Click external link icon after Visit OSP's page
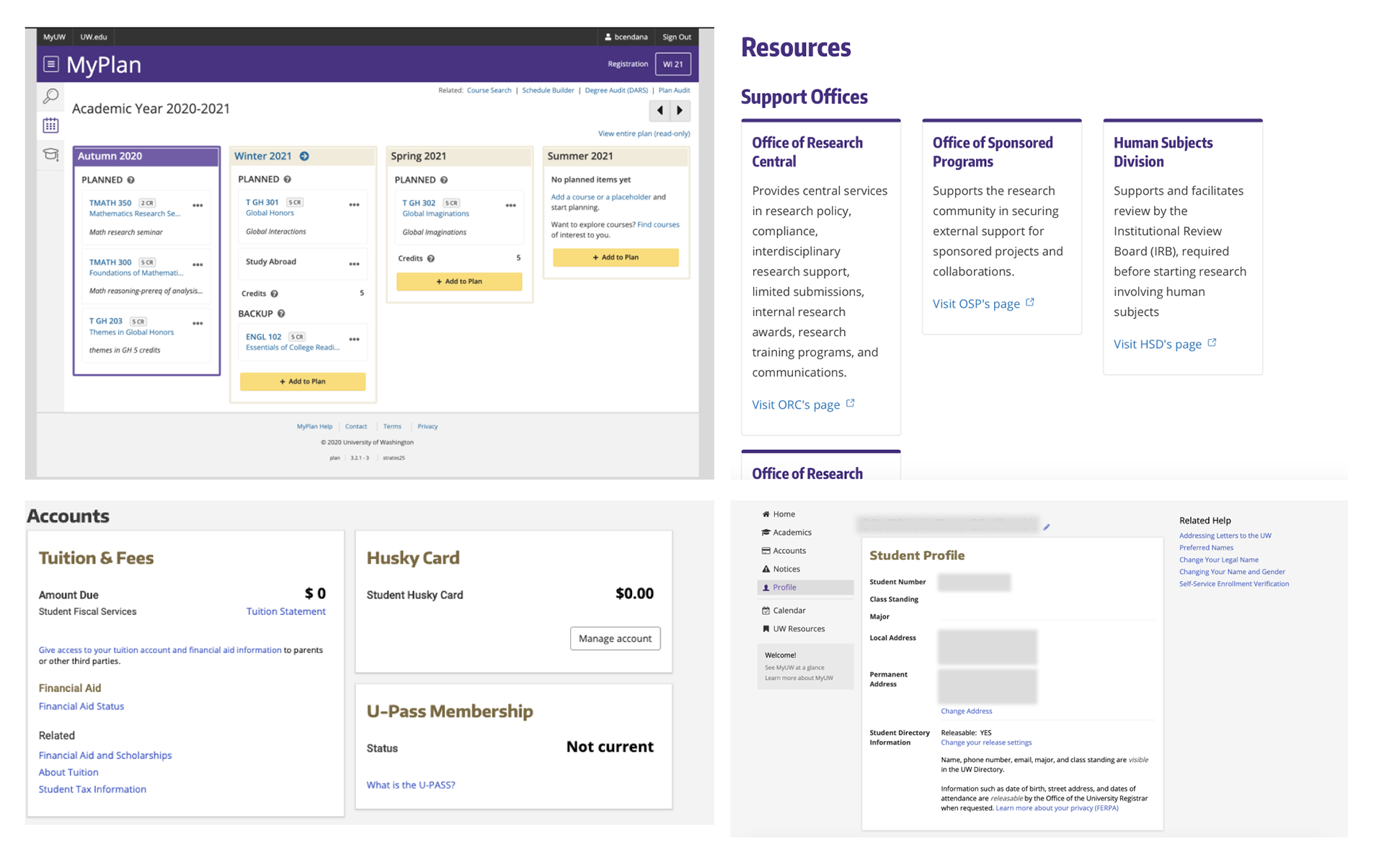 [1030, 302]
